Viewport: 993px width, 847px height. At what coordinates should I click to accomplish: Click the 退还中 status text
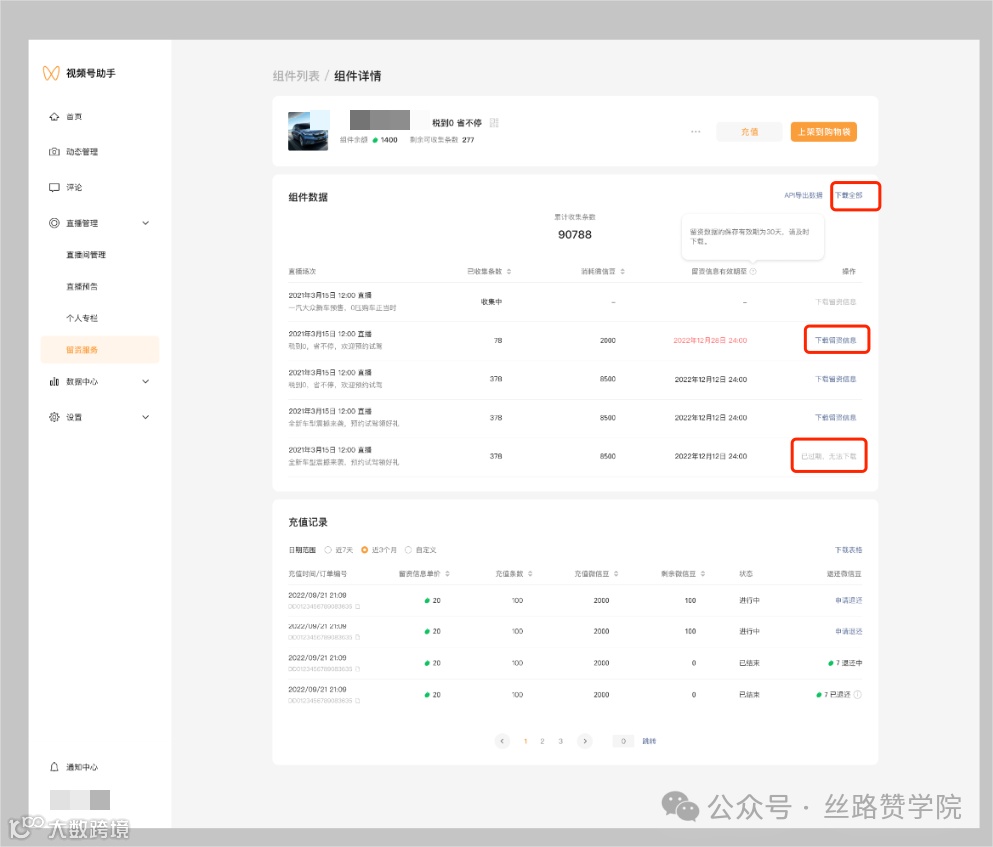852,663
